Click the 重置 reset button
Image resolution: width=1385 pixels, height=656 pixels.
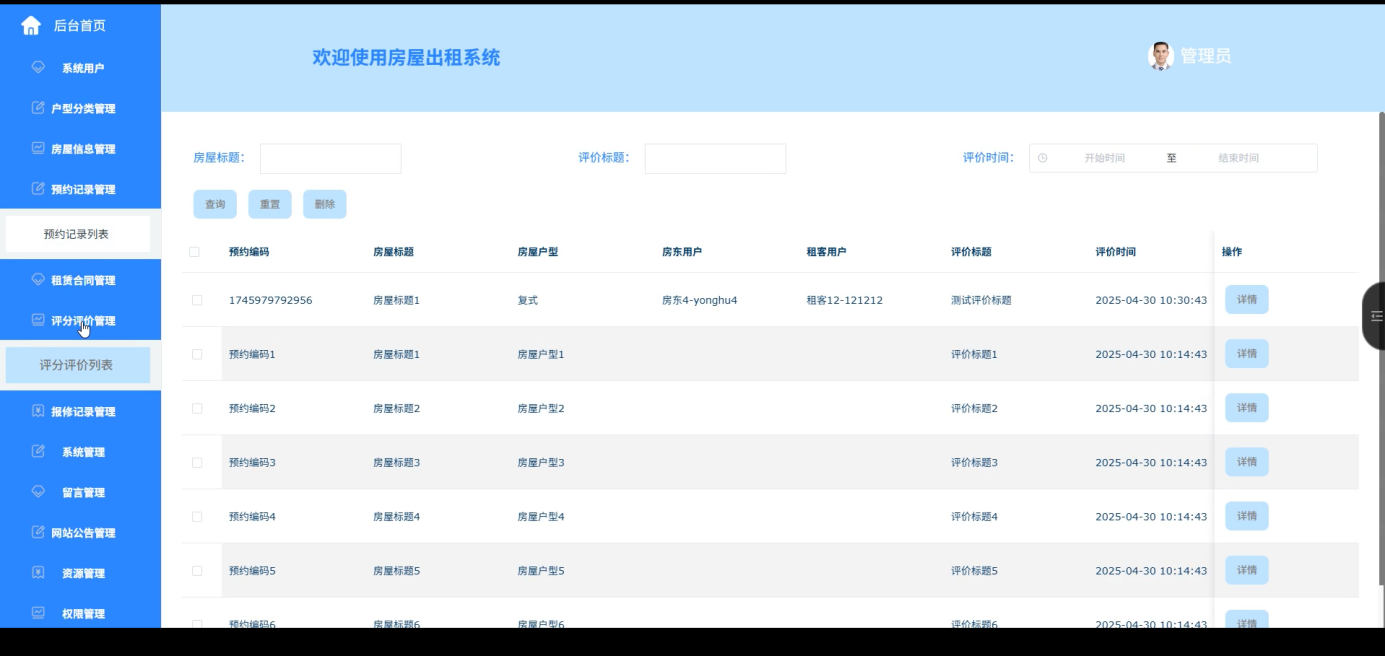(x=270, y=204)
